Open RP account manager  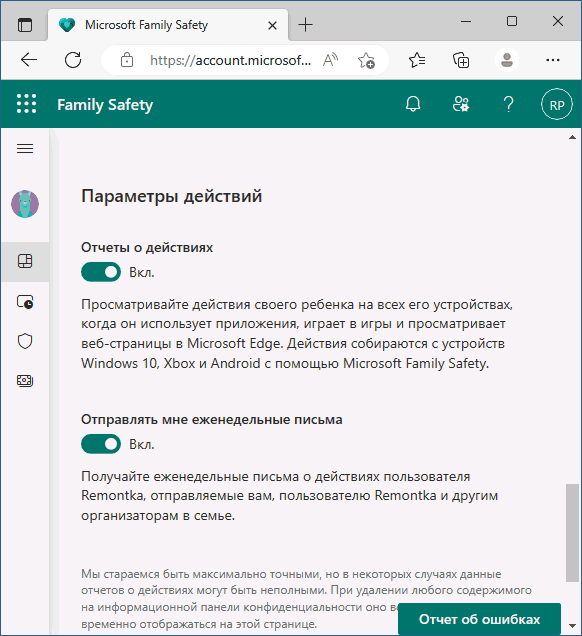point(557,104)
